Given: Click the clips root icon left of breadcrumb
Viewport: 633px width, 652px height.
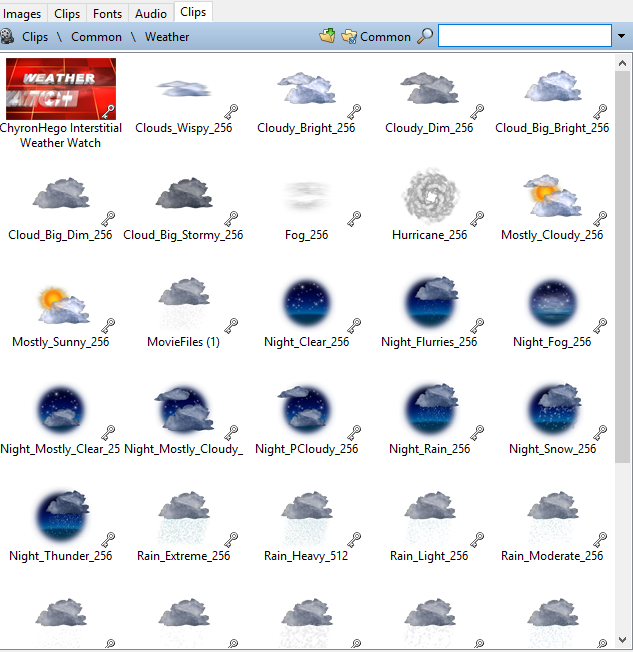Looking at the screenshot, I should [x=8, y=37].
